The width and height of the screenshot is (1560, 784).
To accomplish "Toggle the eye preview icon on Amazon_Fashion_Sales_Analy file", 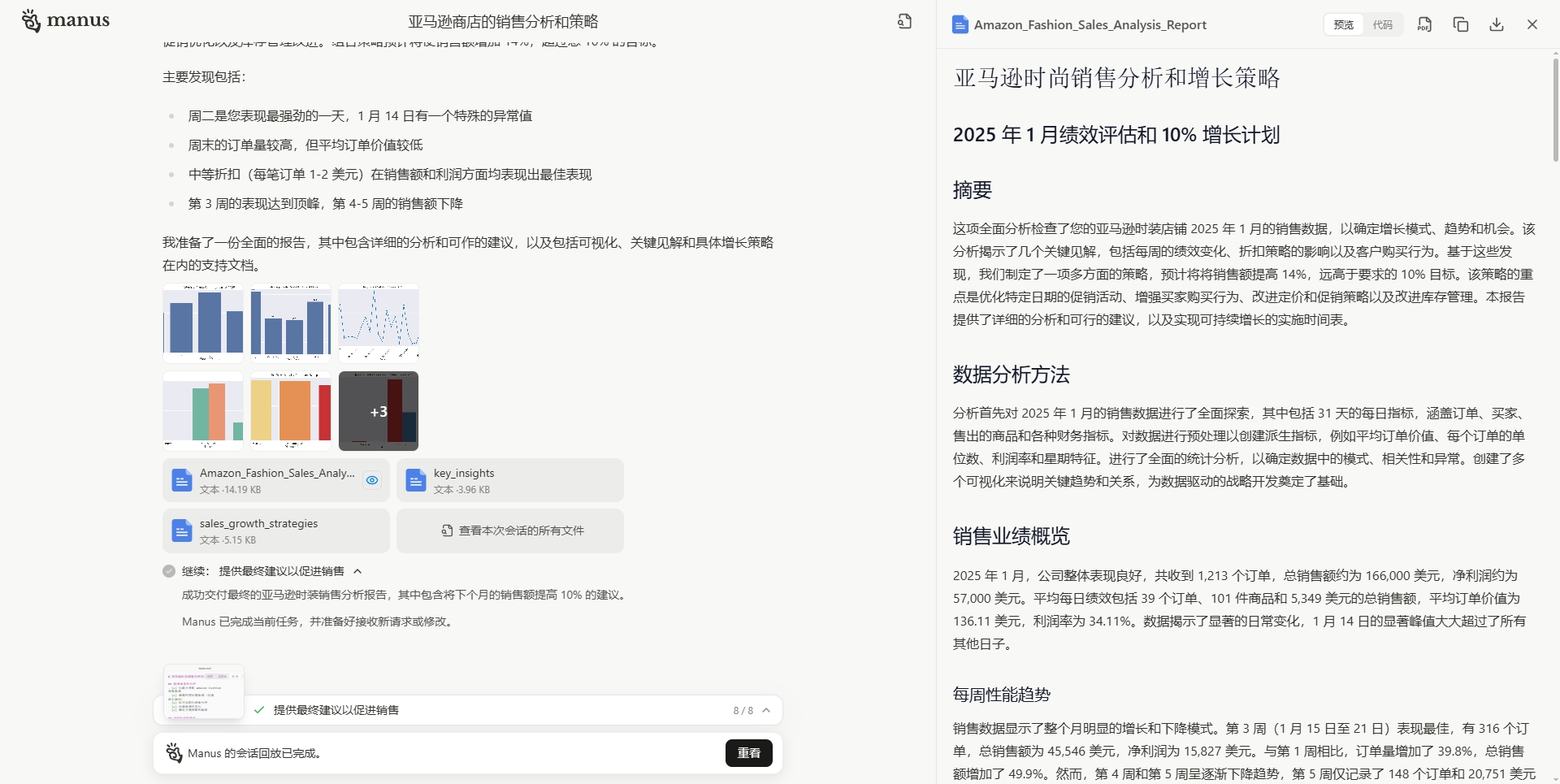I will point(372,480).
